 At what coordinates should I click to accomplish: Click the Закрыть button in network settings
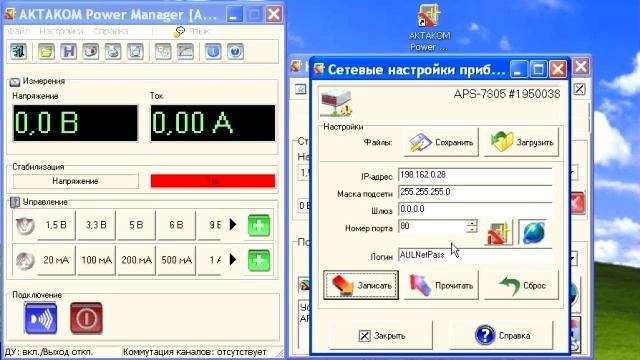tap(381, 336)
